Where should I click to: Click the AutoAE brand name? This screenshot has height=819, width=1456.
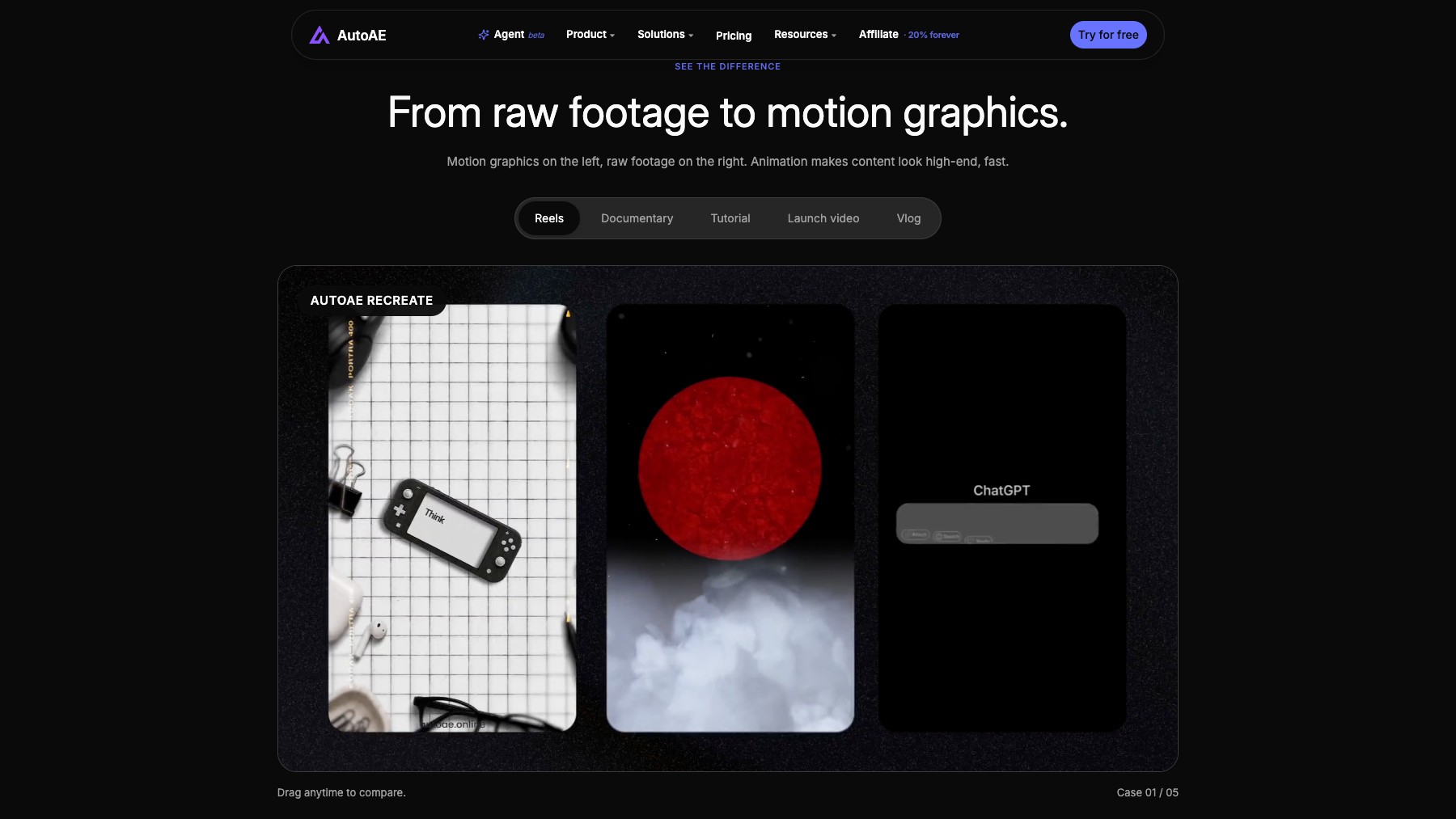pyautogui.click(x=362, y=36)
